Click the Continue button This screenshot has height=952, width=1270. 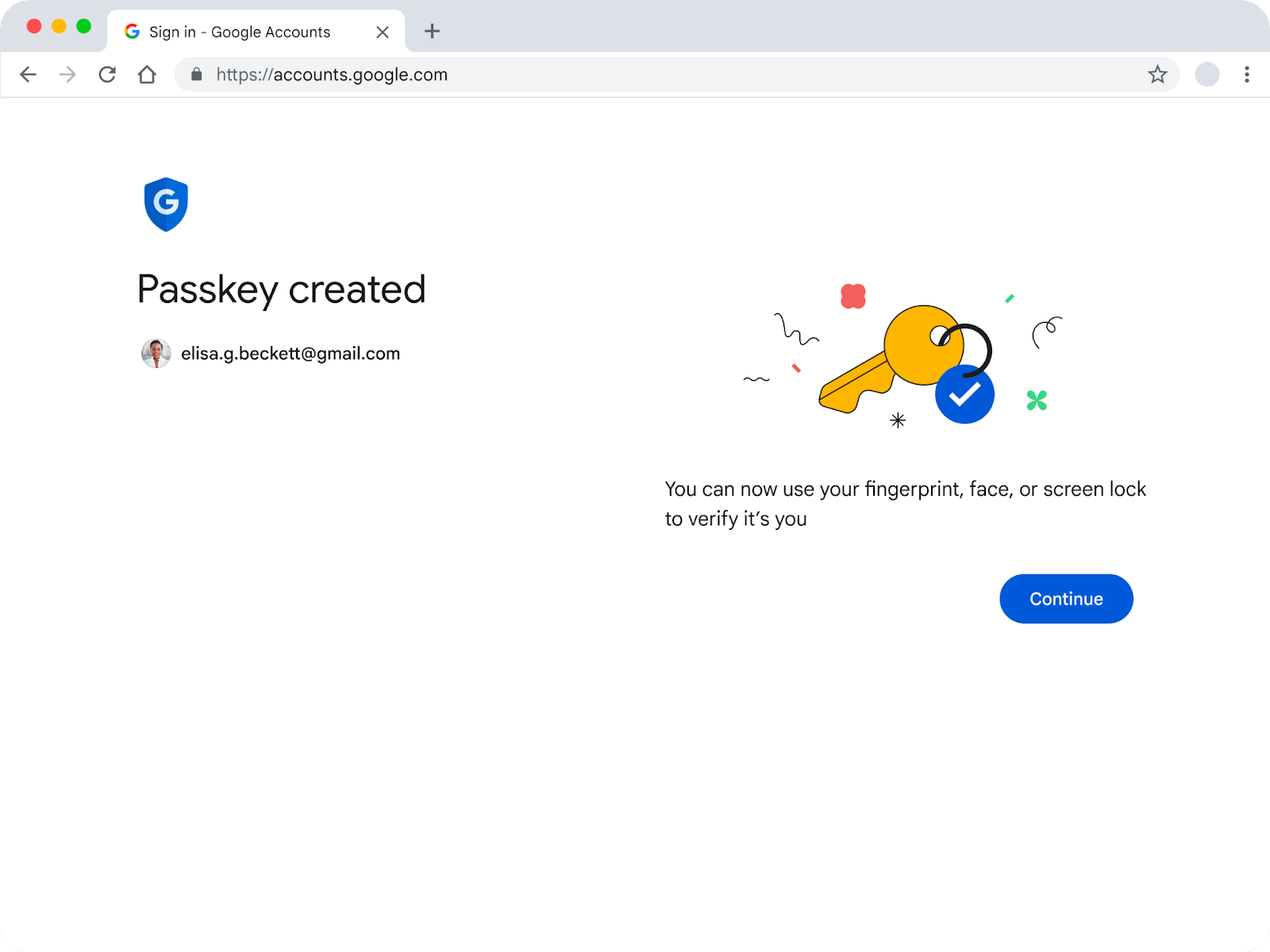click(1066, 599)
